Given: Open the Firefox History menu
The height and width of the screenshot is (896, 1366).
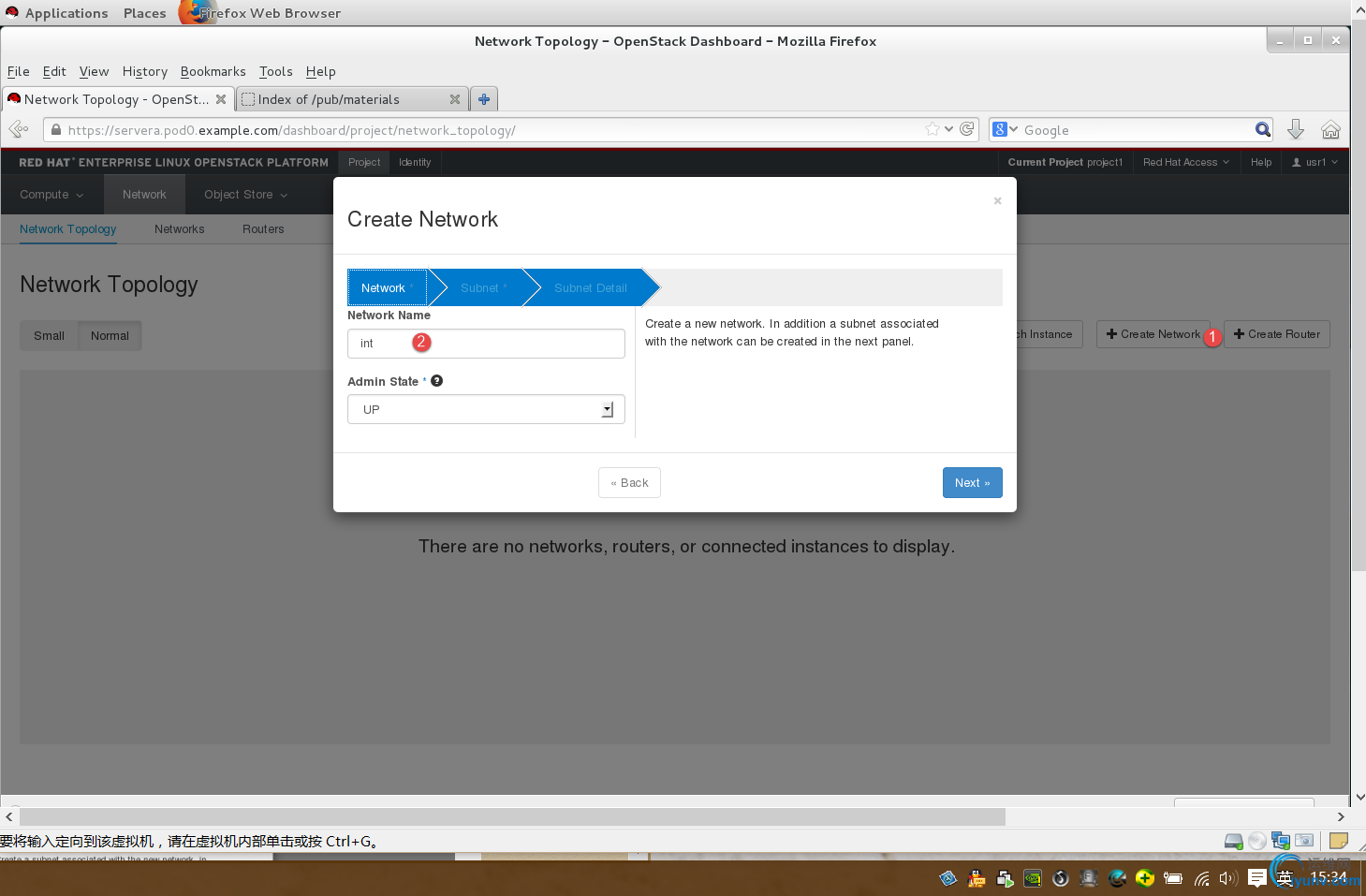Looking at the screenshot, I should (x=144, y=71).
